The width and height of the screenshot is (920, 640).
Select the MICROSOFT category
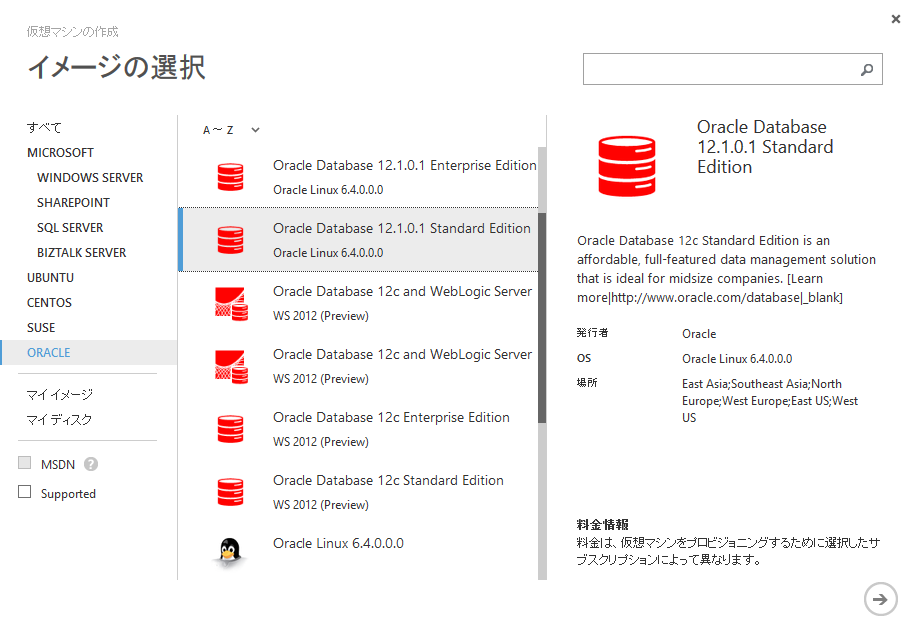(x=60, y=153)
